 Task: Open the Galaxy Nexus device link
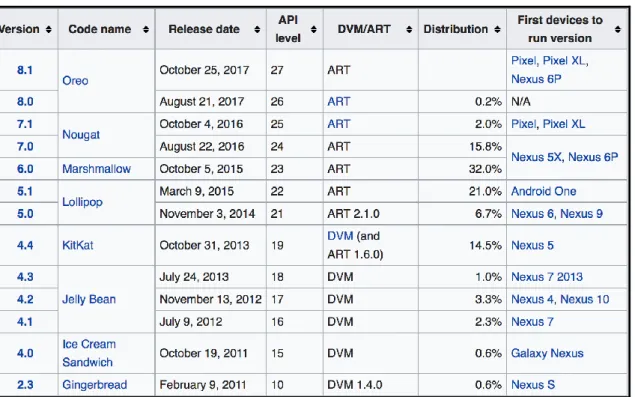tap(547, 353)
